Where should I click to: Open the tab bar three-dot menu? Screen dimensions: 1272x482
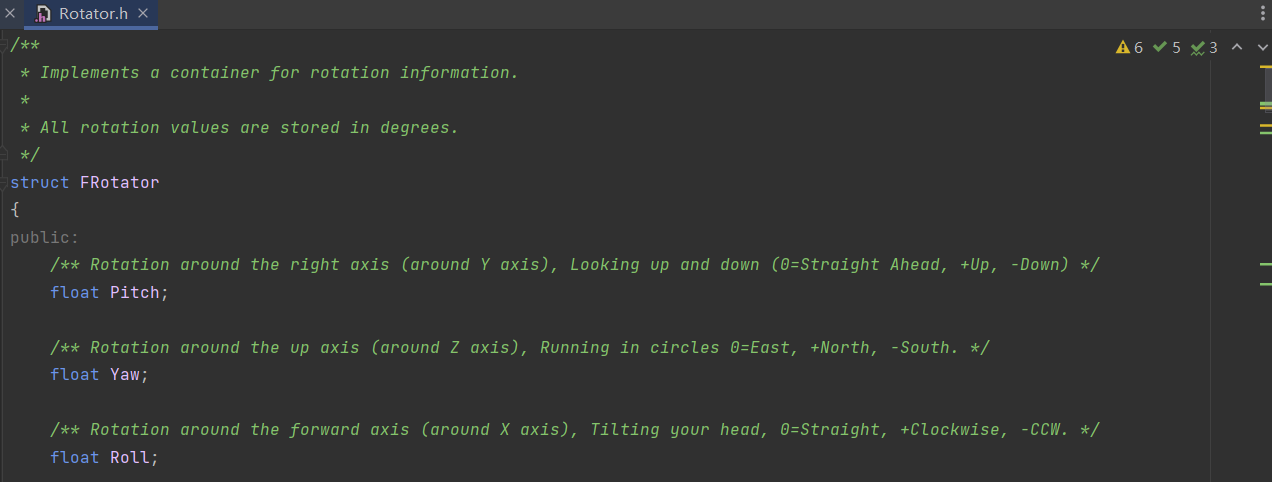pyautogui.click(x=1260, y=14)
